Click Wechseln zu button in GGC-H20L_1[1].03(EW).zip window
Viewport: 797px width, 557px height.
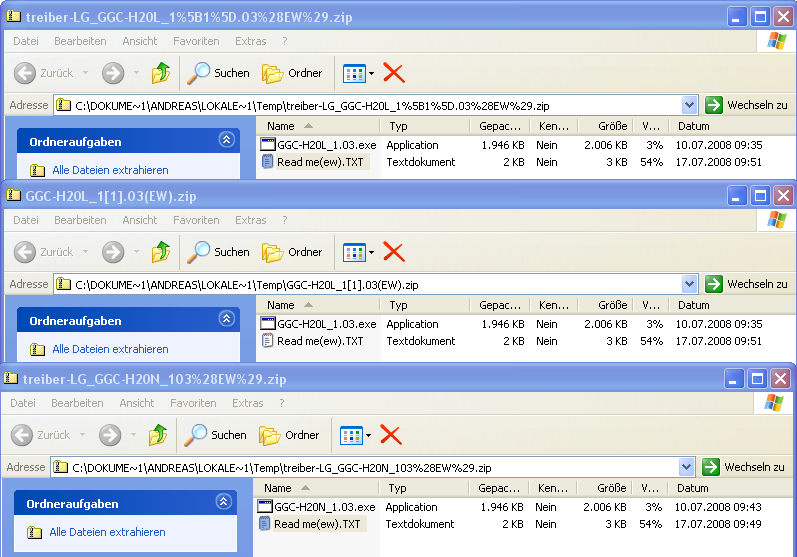747,284
